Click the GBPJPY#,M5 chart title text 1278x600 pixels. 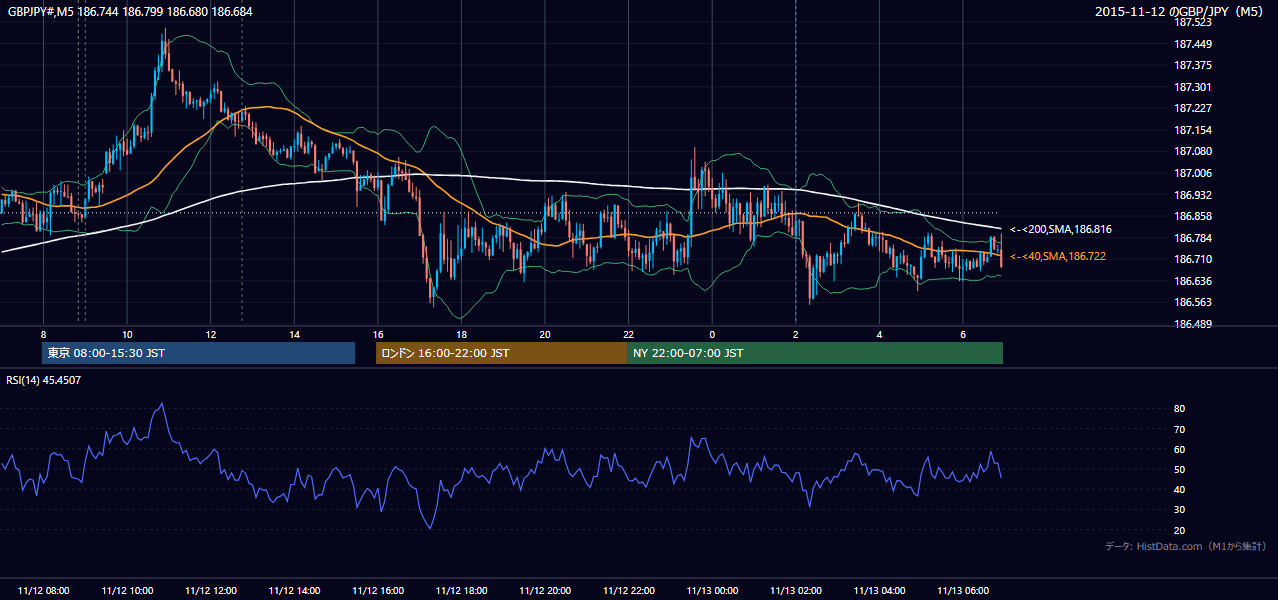click(130, 11)
